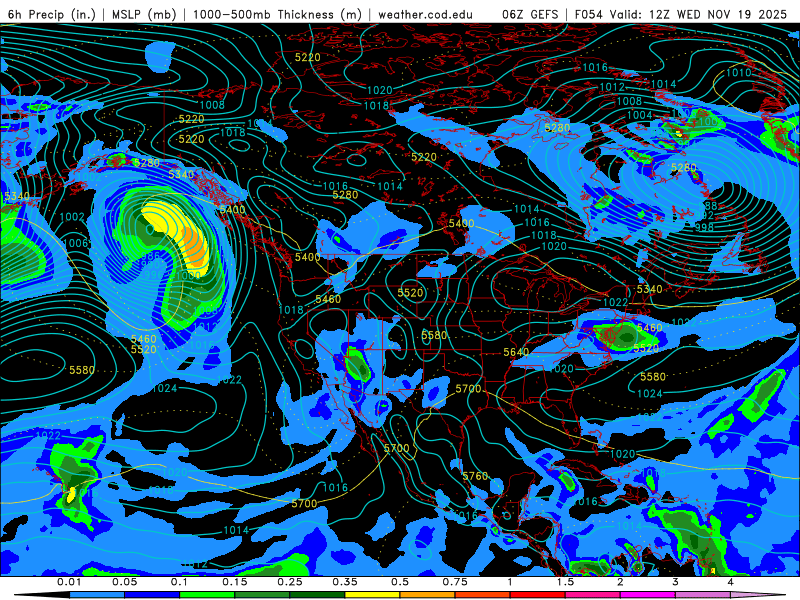Click the 1006 isobar label
The width and height of the screenshot is (800, 600).
tap(77, 243)
